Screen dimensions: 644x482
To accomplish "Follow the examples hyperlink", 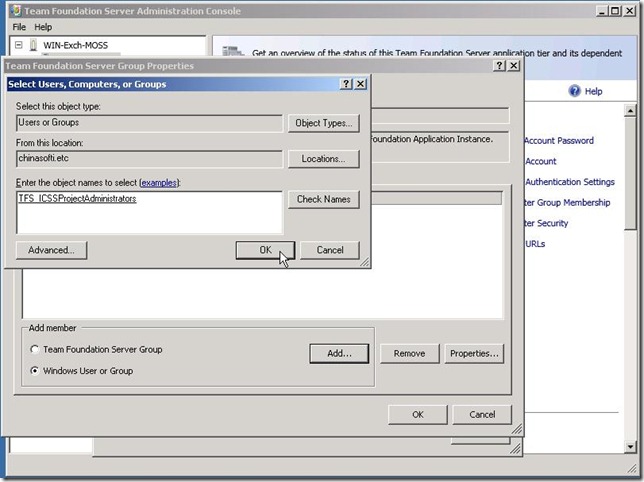I will point(159,183).
